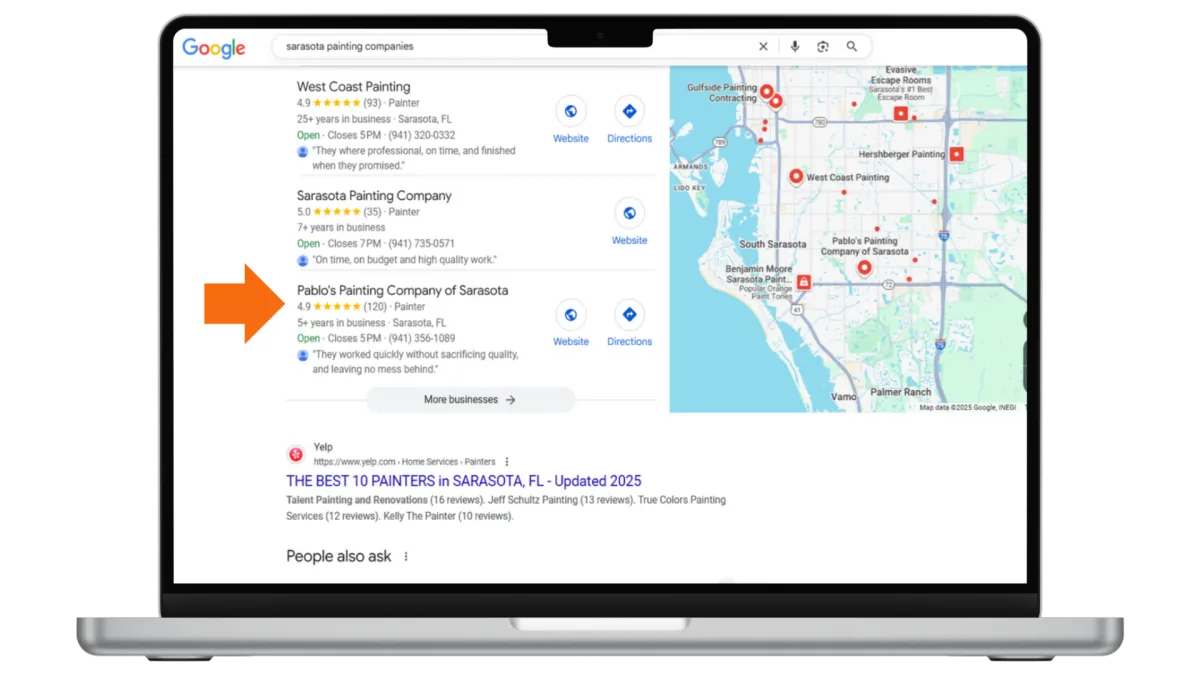
Task: Click Pablo's Painting (120) review count
Action: 375,307
